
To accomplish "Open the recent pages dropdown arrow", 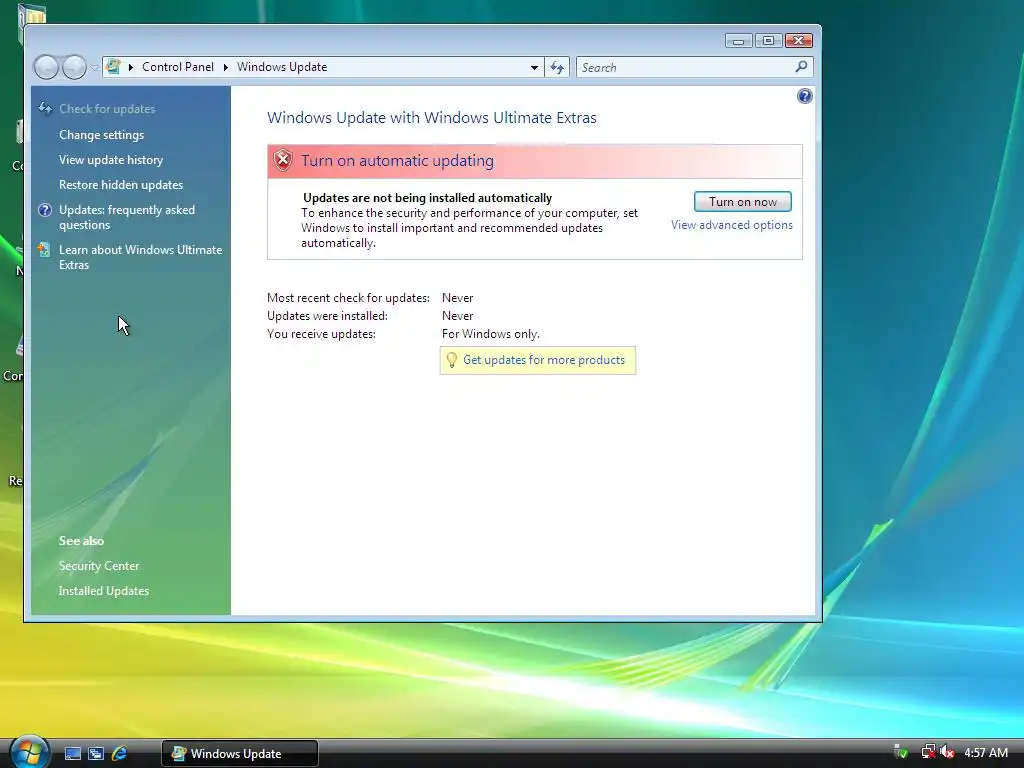I will coord(94,67).
